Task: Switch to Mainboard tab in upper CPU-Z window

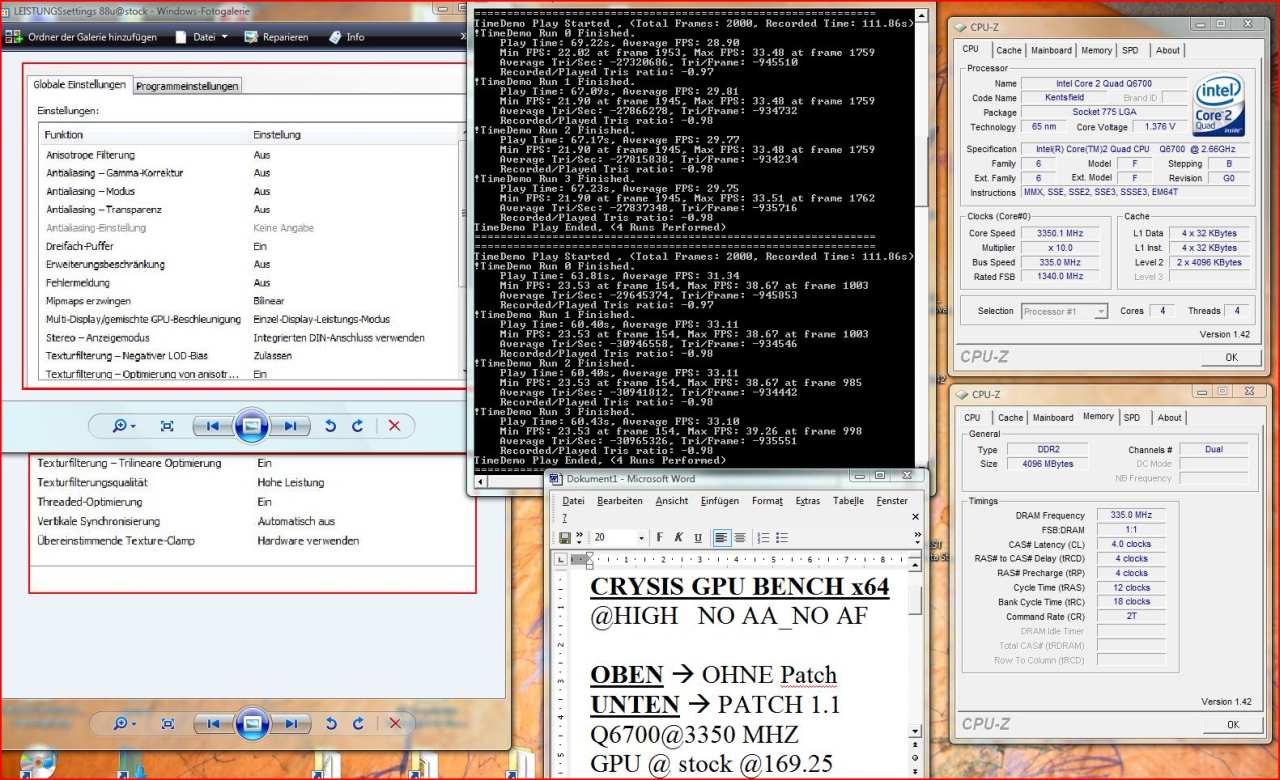Action: click(x=1051, y=50)
